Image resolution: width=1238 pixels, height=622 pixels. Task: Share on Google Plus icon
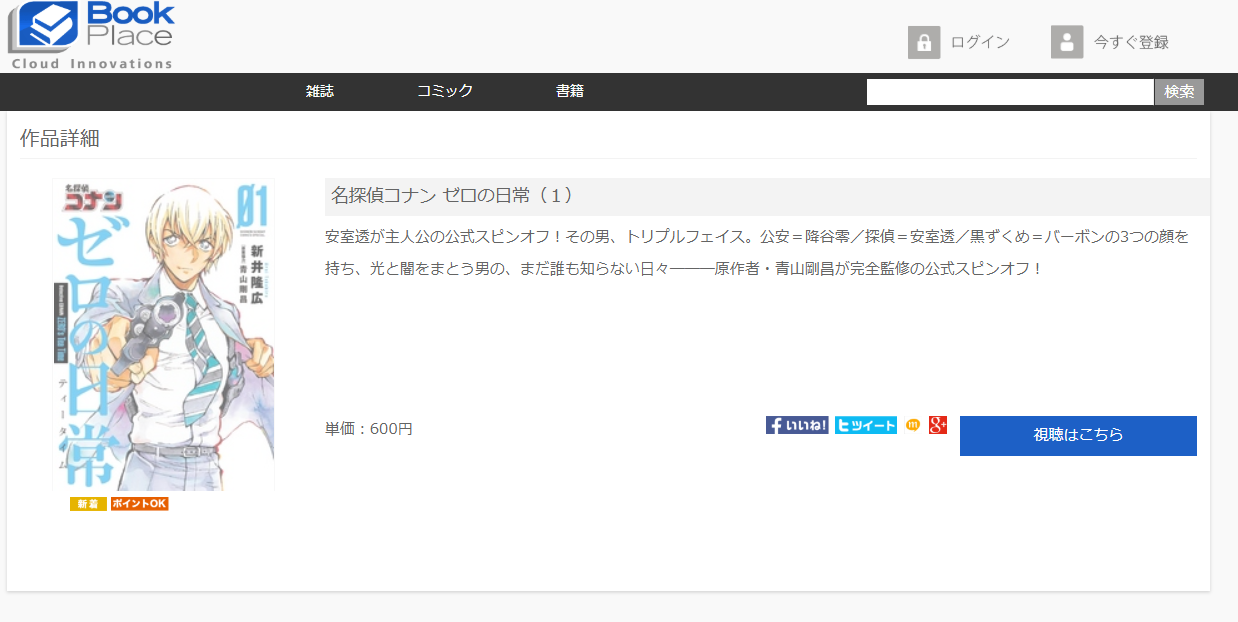tap(938, 425)
